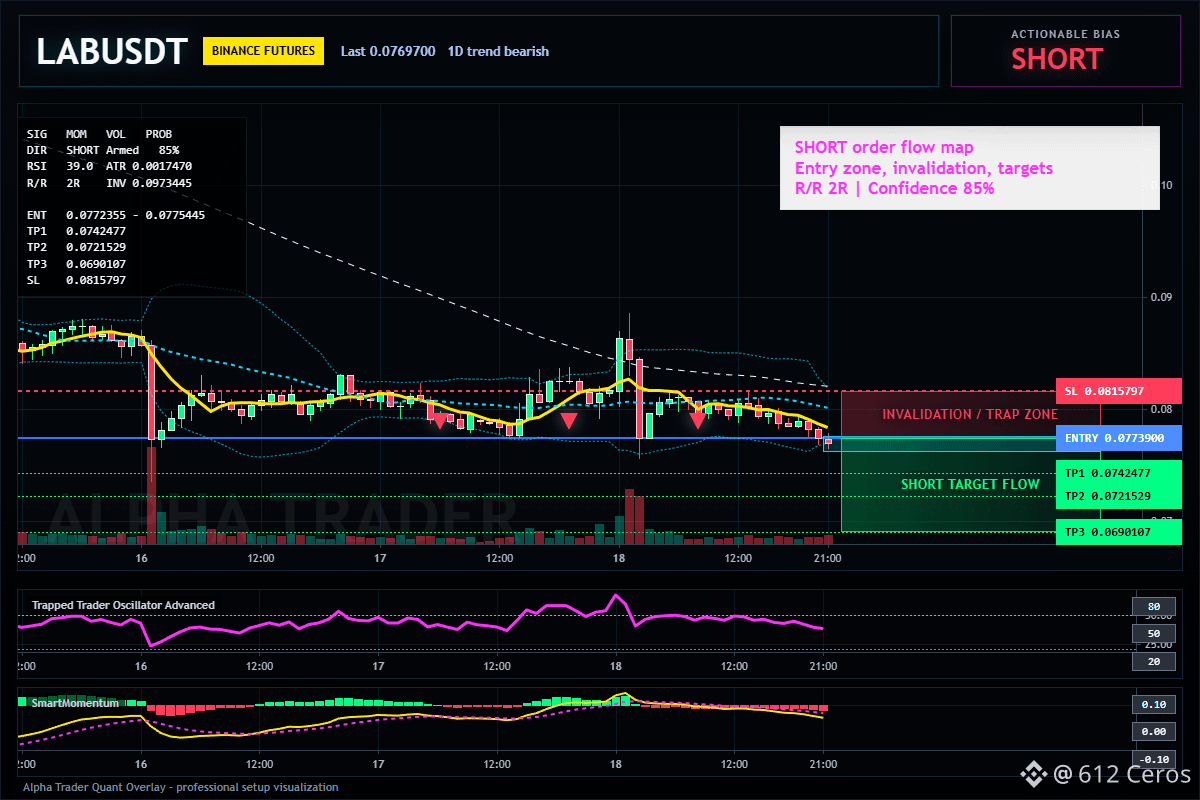Click the ATR 0.0017470 value in stats panel
Image resolution: width=1200 pixels, height=800 pixels.
click(x=150, y=166)
